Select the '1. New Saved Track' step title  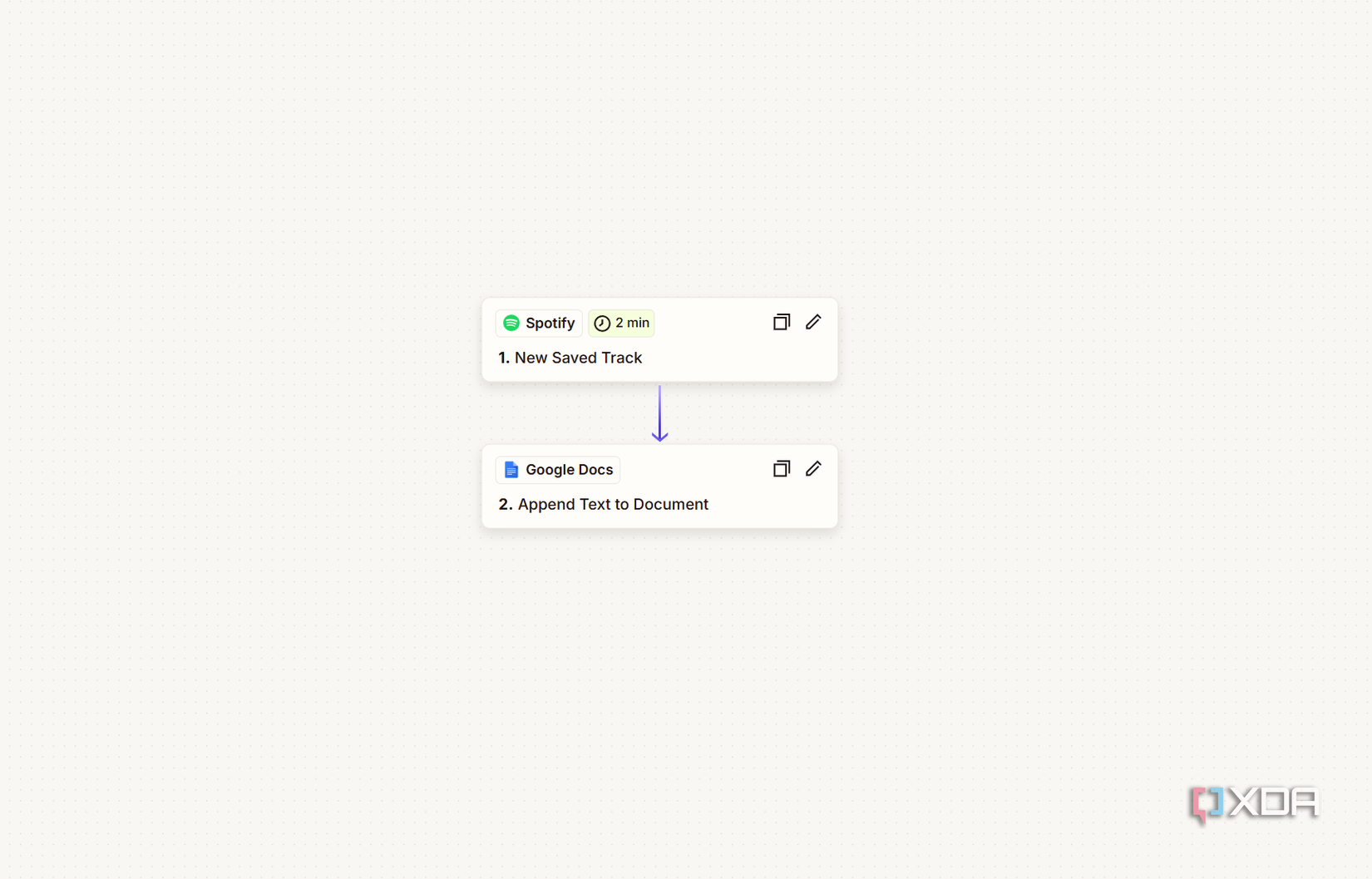[570, 358]
